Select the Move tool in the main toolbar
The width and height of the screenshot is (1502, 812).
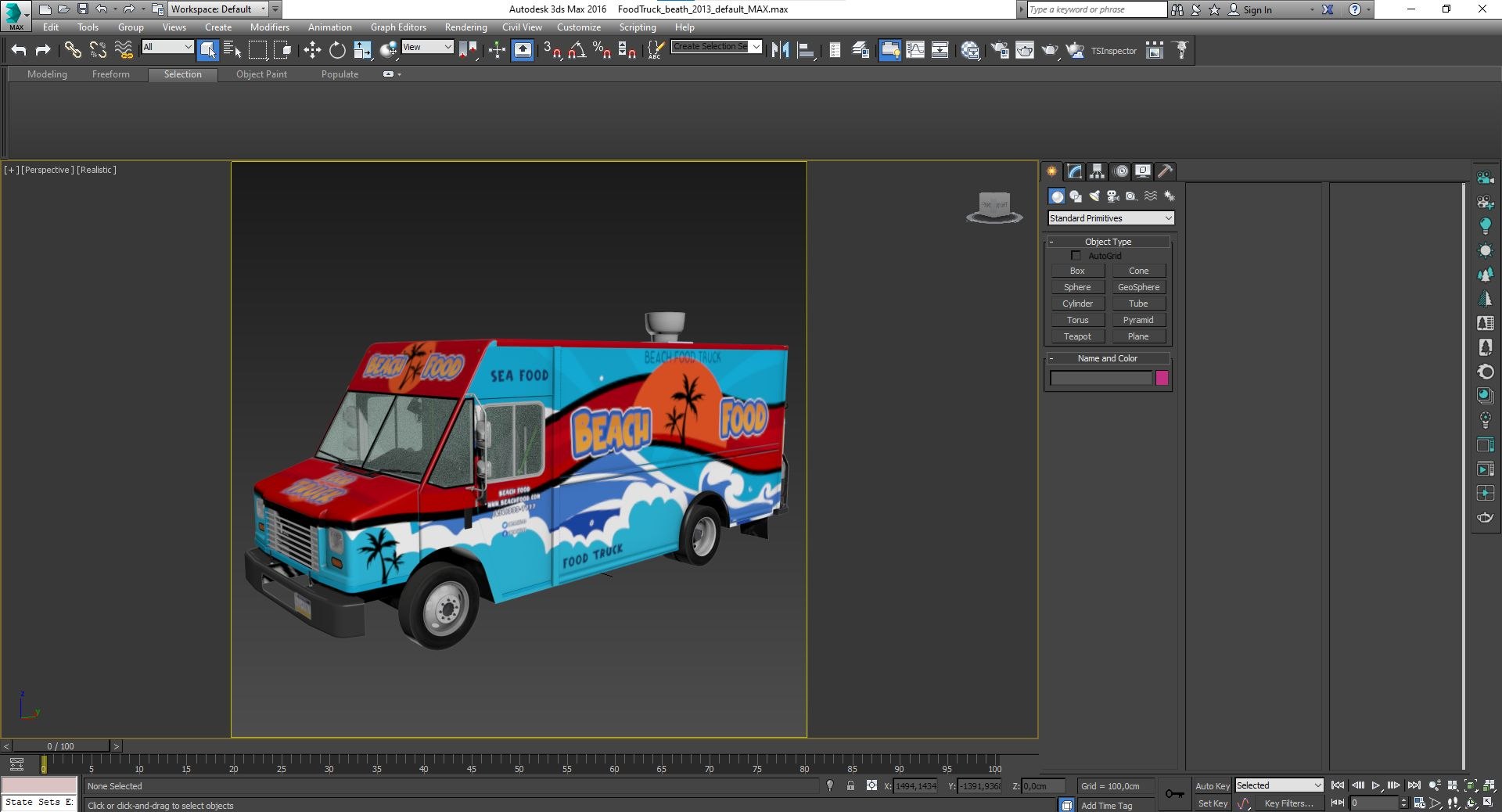[312, 51]
